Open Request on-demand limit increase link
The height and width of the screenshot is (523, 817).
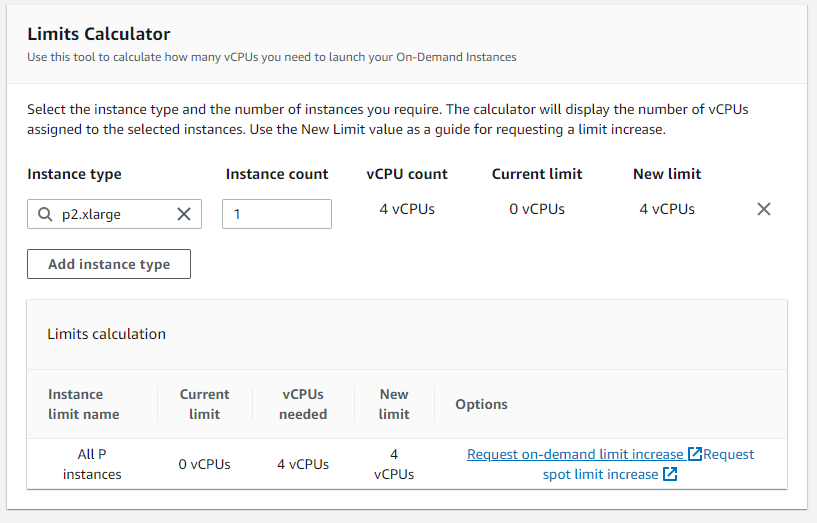[x=575, y=454]
